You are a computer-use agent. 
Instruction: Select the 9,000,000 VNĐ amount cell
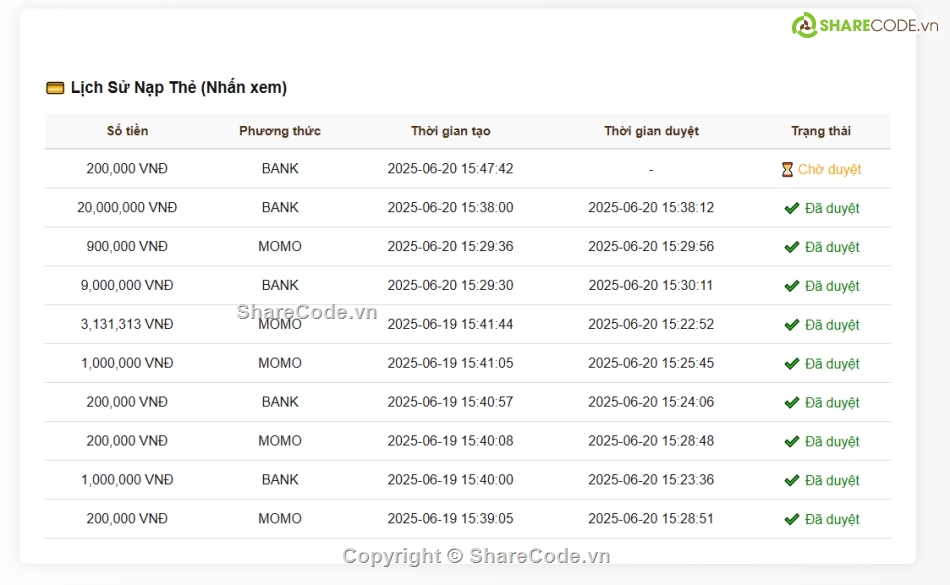pyautogui.click(x=127, y=285)
